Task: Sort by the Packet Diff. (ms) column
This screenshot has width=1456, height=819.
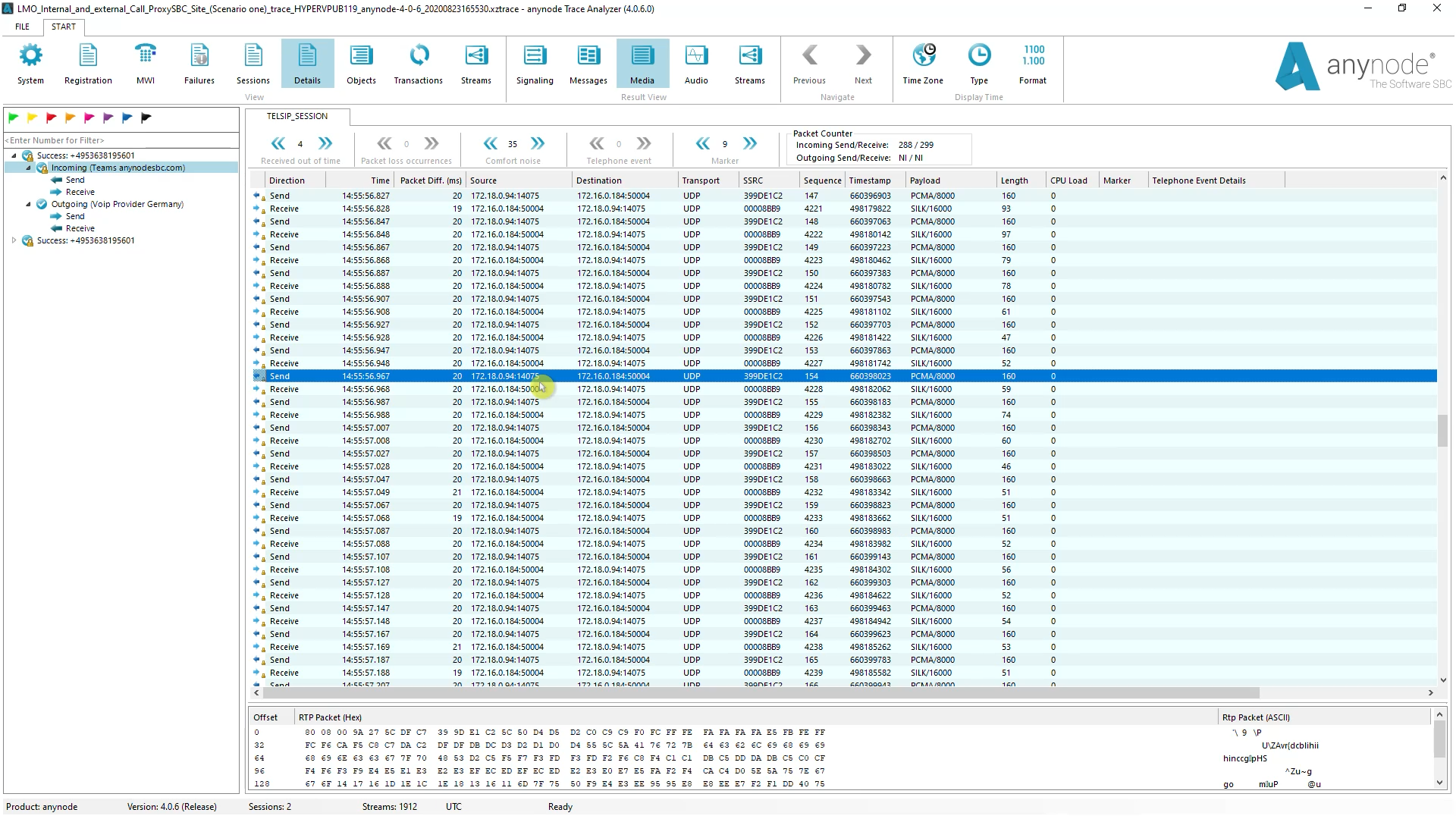Action: point(430,180)
